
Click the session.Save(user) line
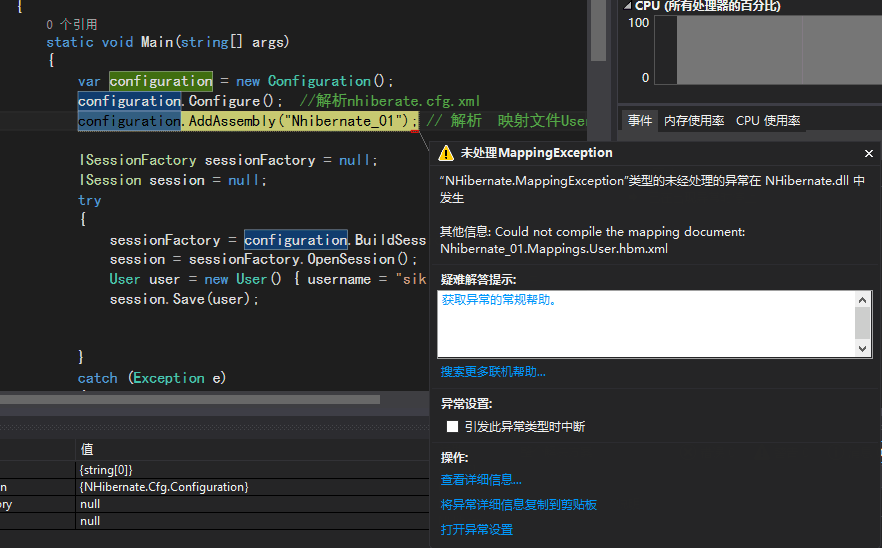[x=184, y=299]
